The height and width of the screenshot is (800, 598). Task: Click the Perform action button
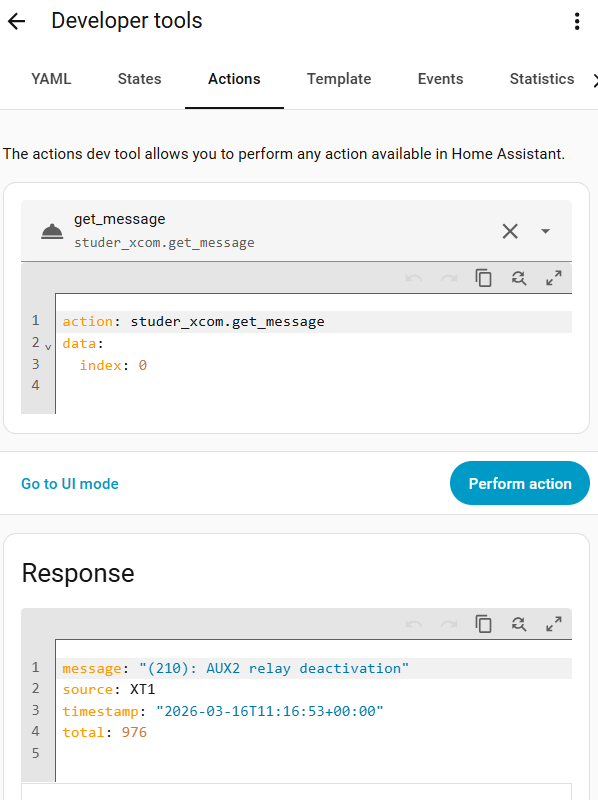pos(519,483)
